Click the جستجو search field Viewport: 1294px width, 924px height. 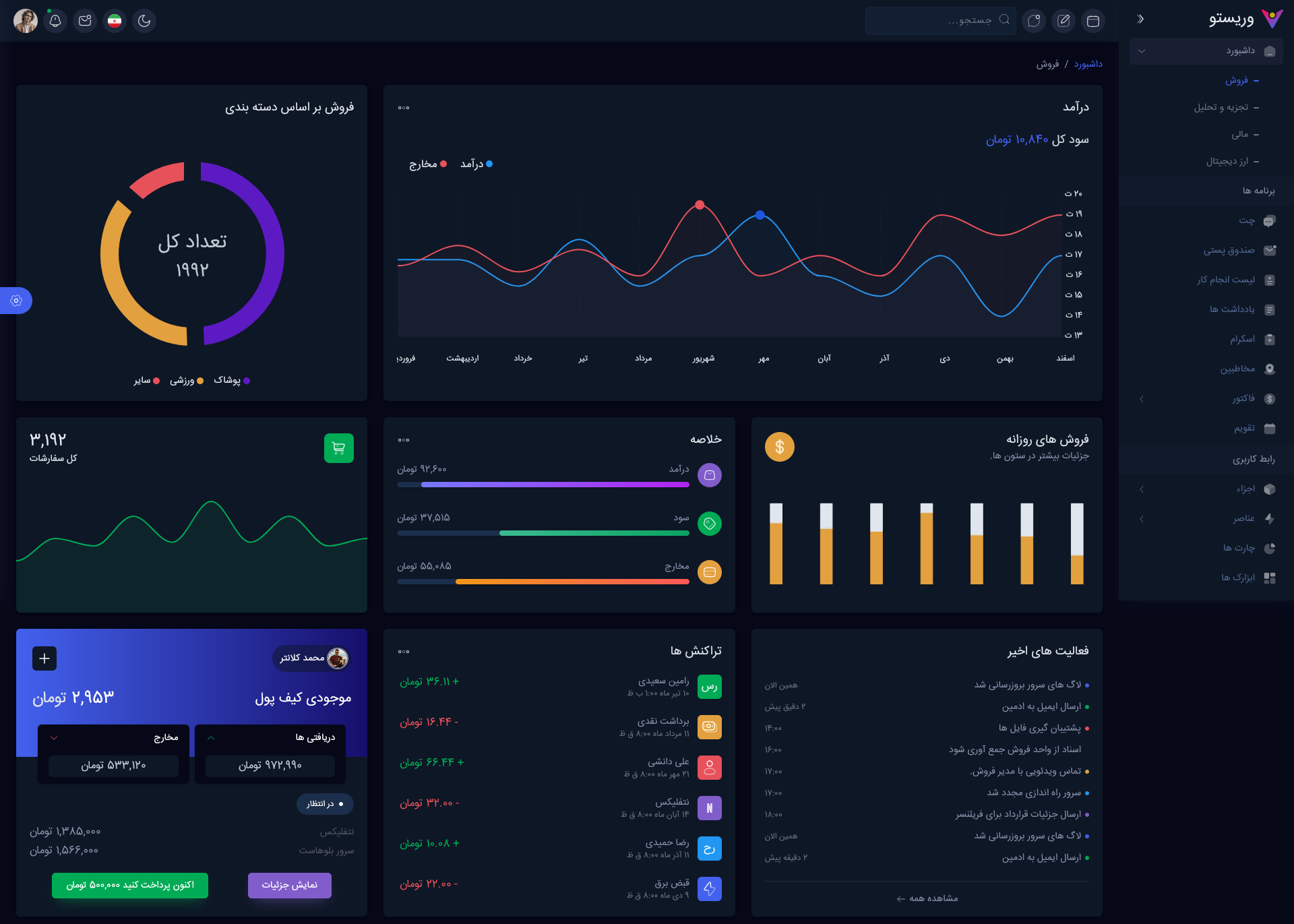[940, 21]
